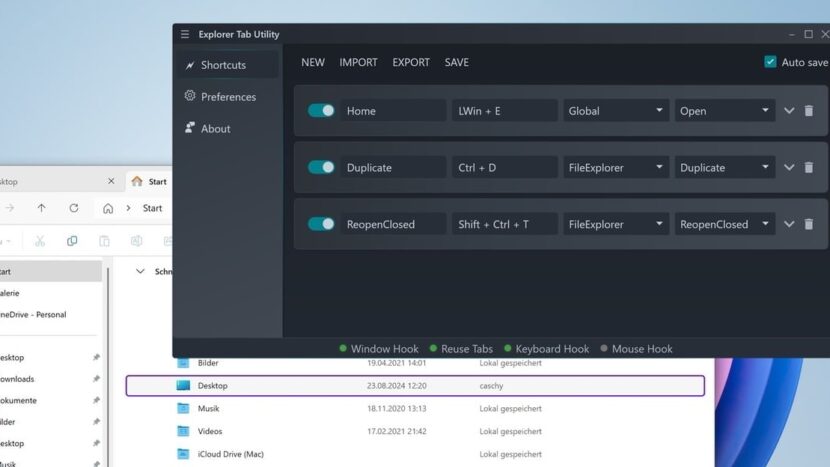Click the cut scissors icon in Explorer toolbar
The image size is (830, 467).
39,241
